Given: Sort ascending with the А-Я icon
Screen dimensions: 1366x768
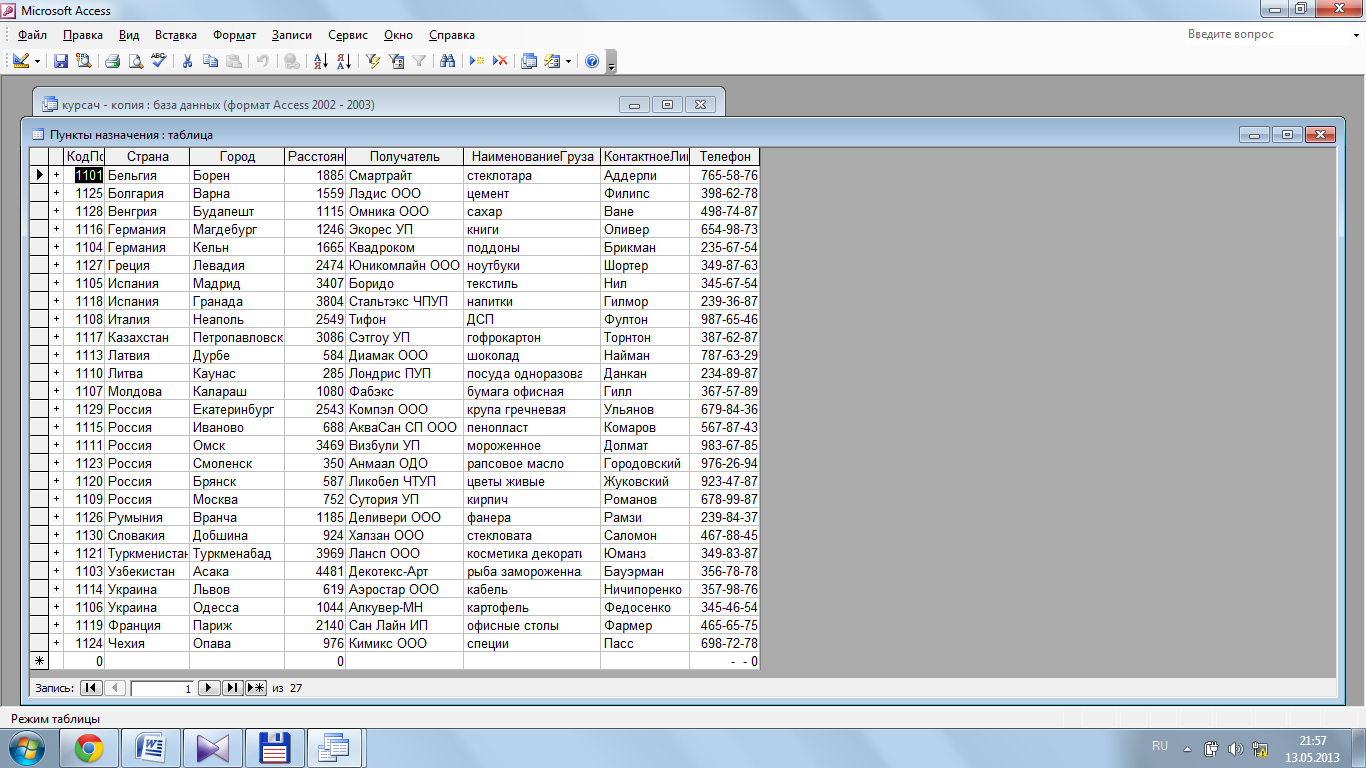Looking at the screenshot, I should [x=321, y=61].
